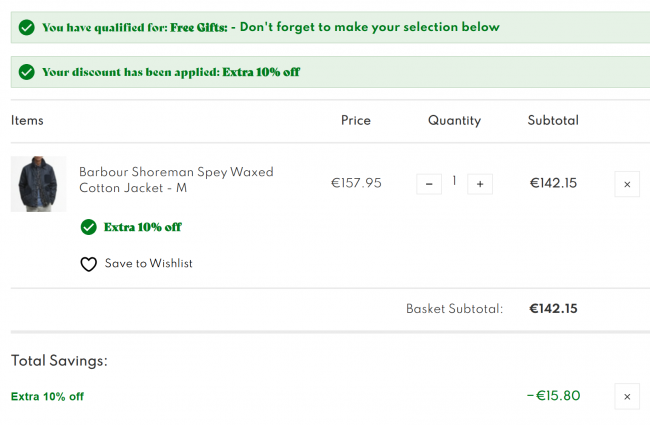Open Barbour Shoreman Spey Waxed Cotton Jacket link
Viewport: 650px width, 425px height.
pyautogui.click(x=176, y=180)
